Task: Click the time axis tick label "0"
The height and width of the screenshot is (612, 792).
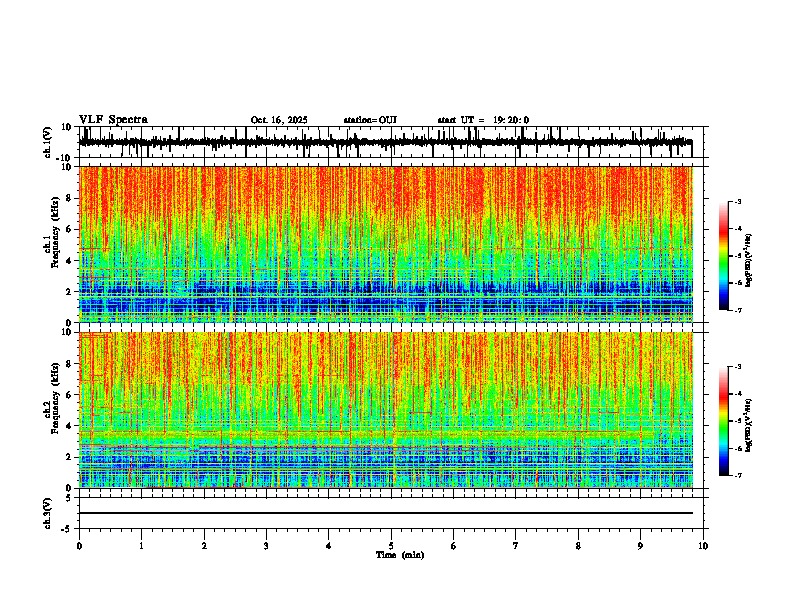Action: [79, 546]
